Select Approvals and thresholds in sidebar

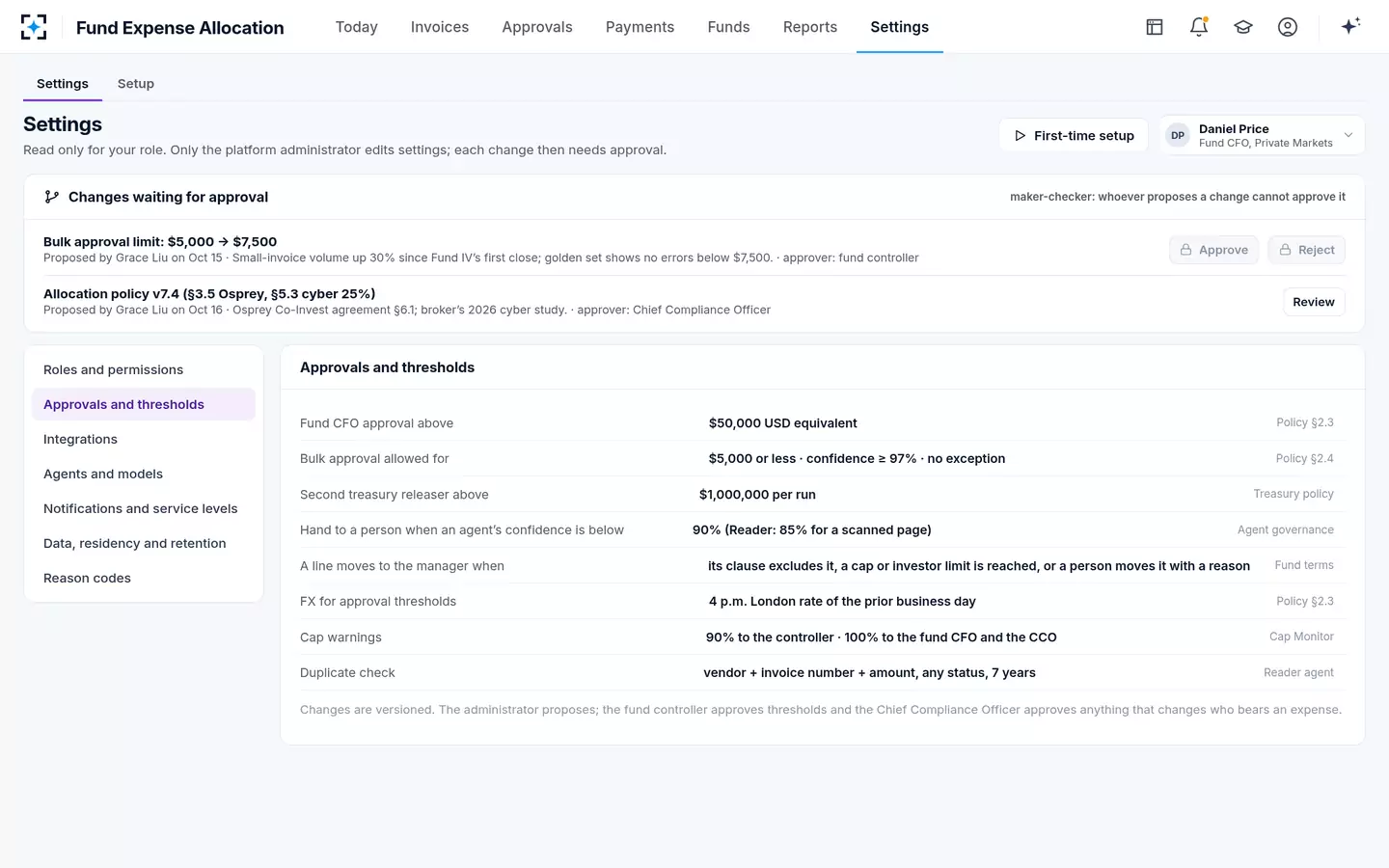pyautogui.click(x=144, y=405)
